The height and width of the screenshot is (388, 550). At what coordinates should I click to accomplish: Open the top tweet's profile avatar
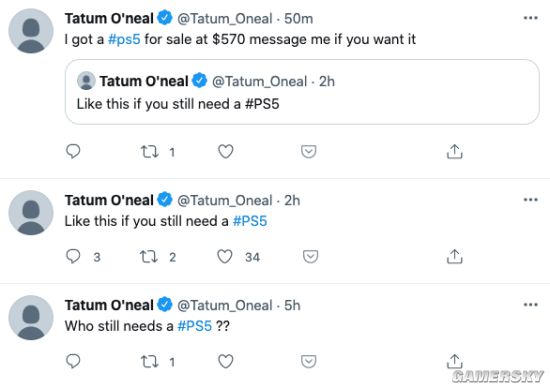pyautogui.click(x=31, y=31)
